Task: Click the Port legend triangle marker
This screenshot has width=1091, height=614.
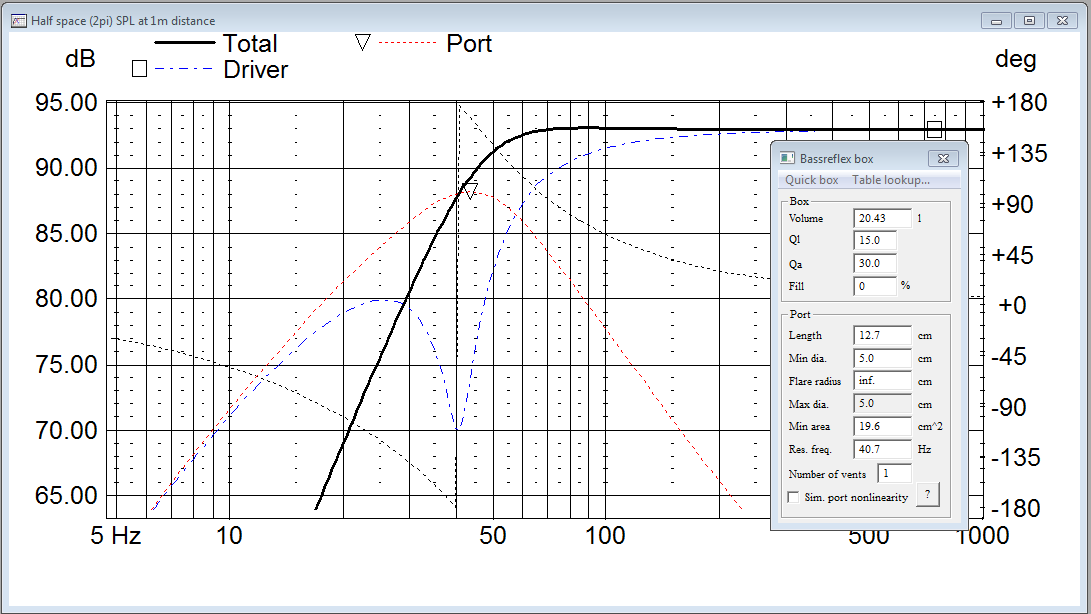Action: coord(363,42)
